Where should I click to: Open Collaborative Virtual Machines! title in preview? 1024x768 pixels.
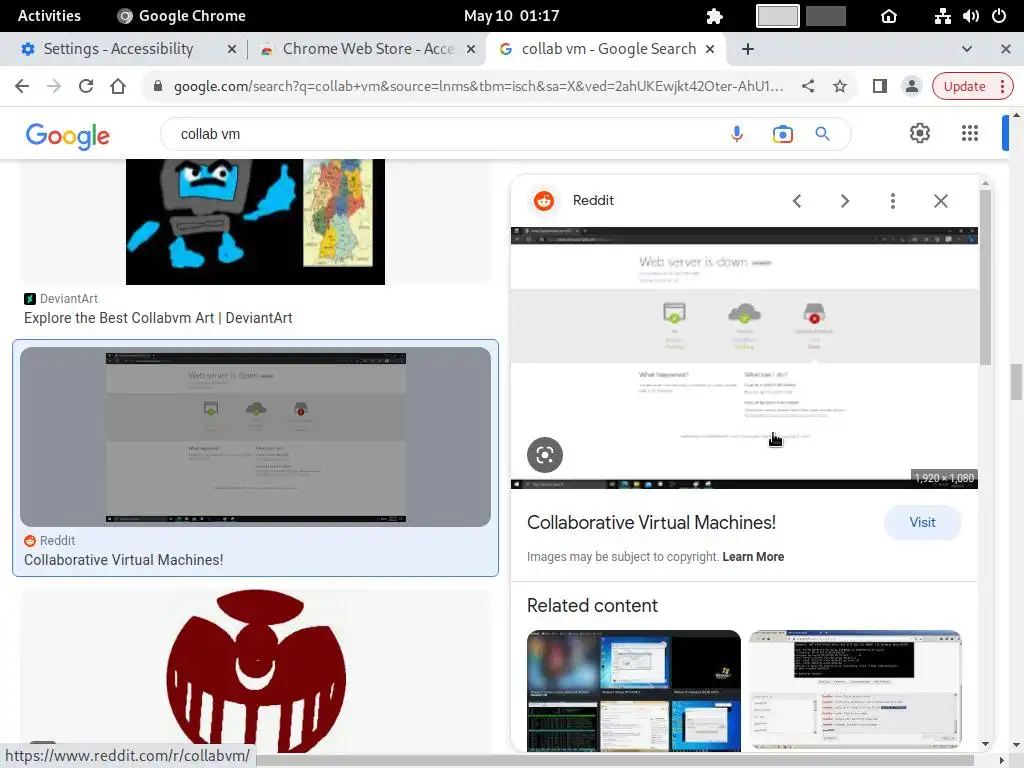pyautogui.click(x=651, y=522)
